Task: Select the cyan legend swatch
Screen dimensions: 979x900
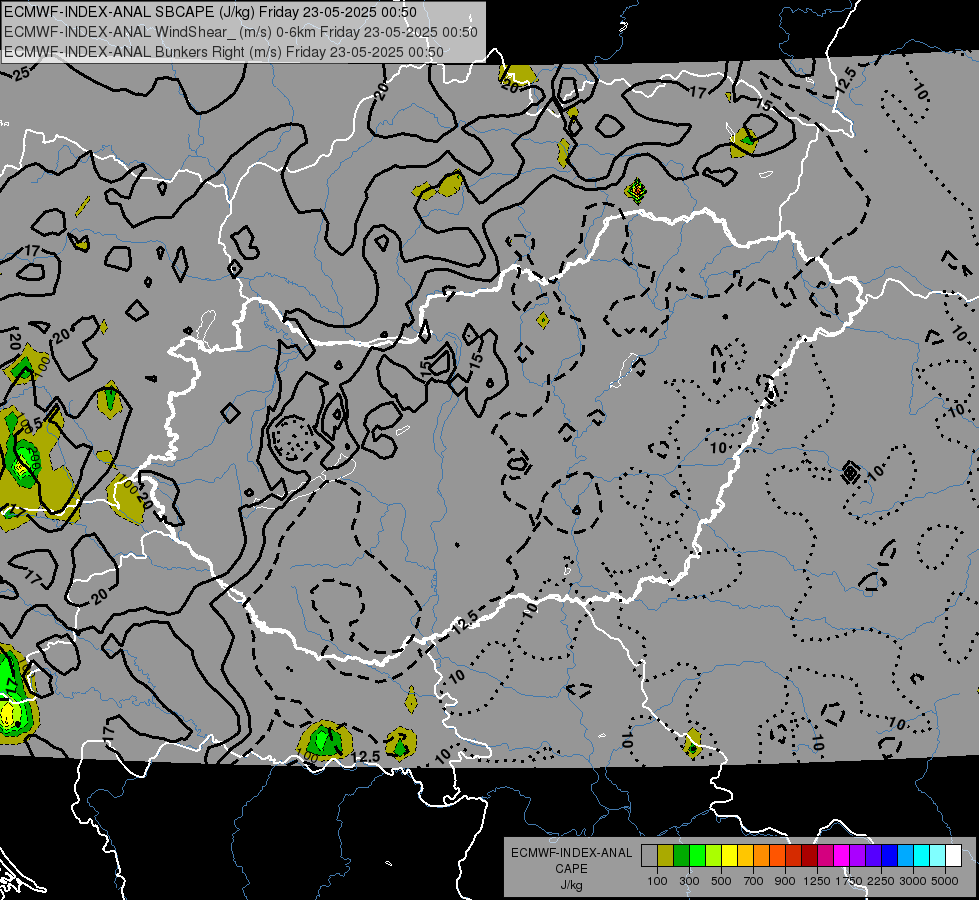Action: coord(921,856)
